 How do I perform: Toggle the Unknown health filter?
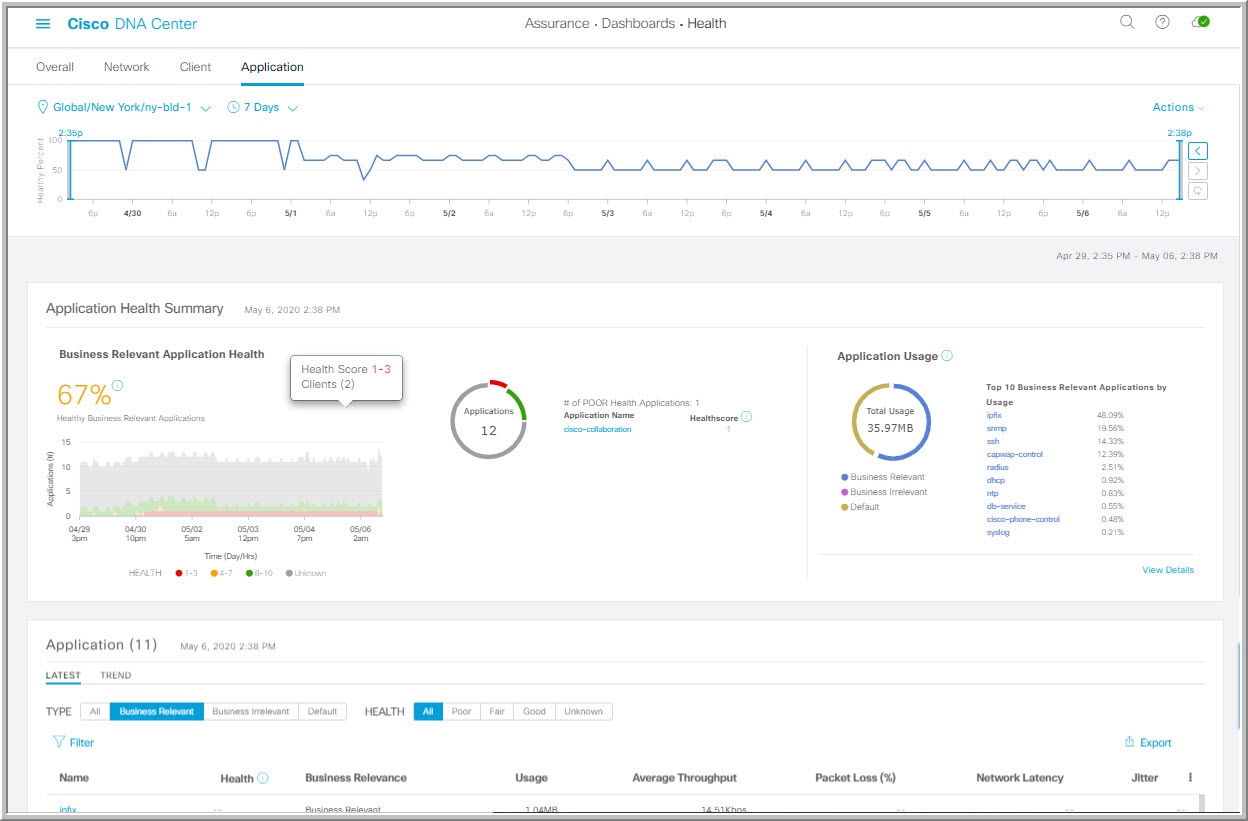point(583,712)
